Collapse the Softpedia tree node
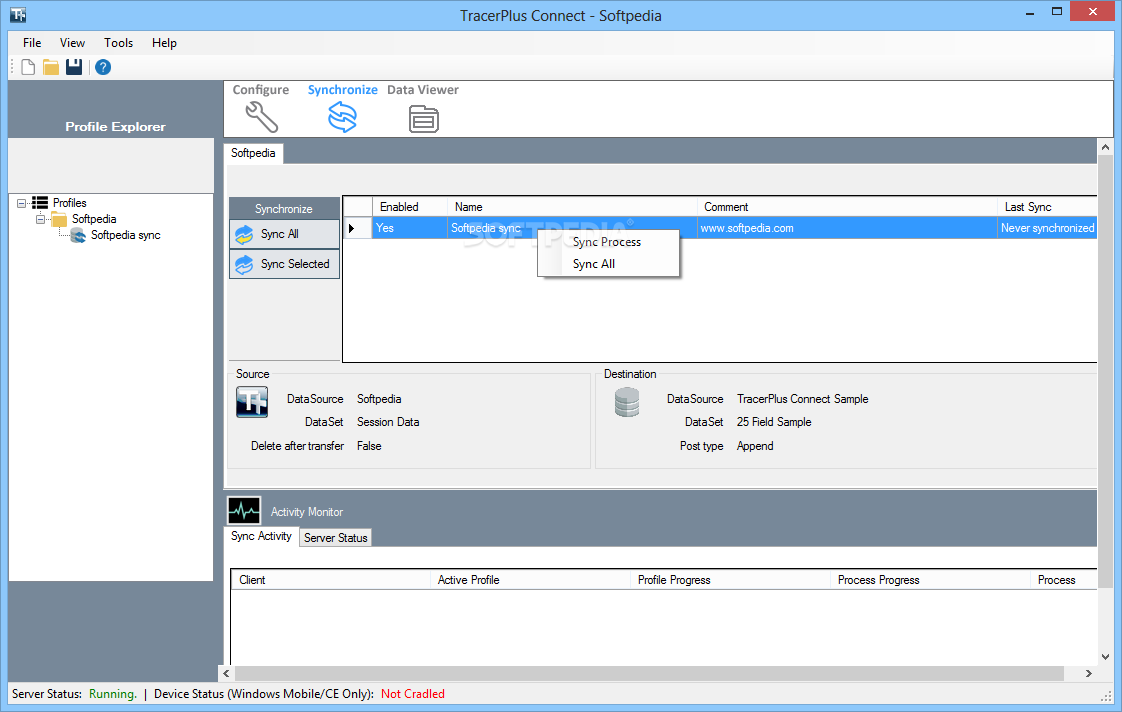 [41, 219]
